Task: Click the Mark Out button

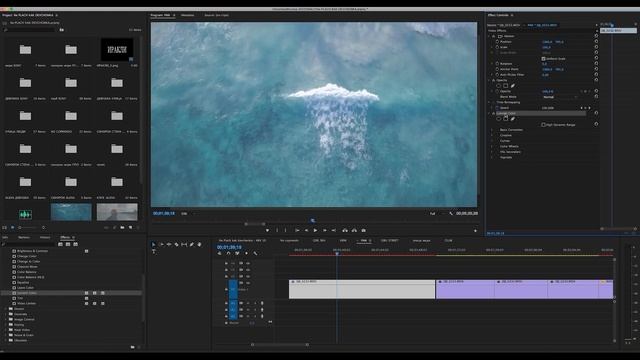Action: [286, 231]
